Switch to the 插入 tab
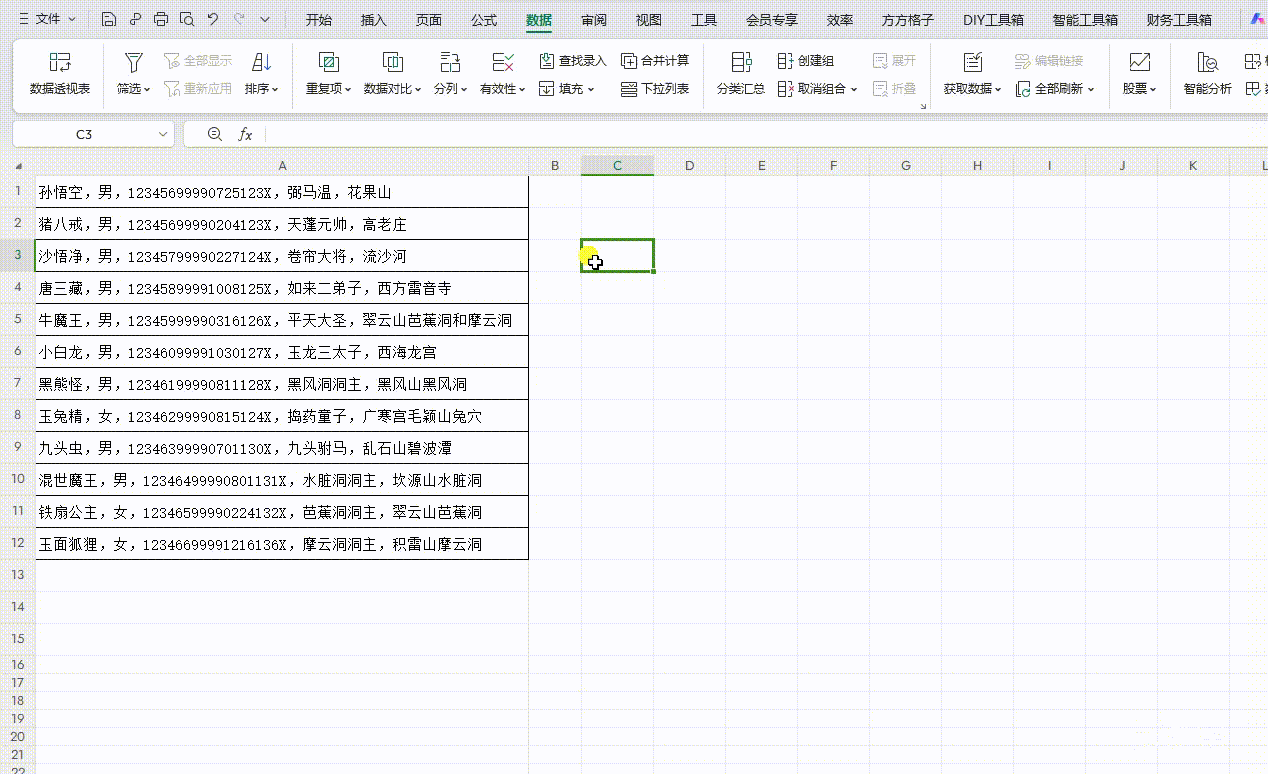The image size is (1268, 774). coord(374,20)
